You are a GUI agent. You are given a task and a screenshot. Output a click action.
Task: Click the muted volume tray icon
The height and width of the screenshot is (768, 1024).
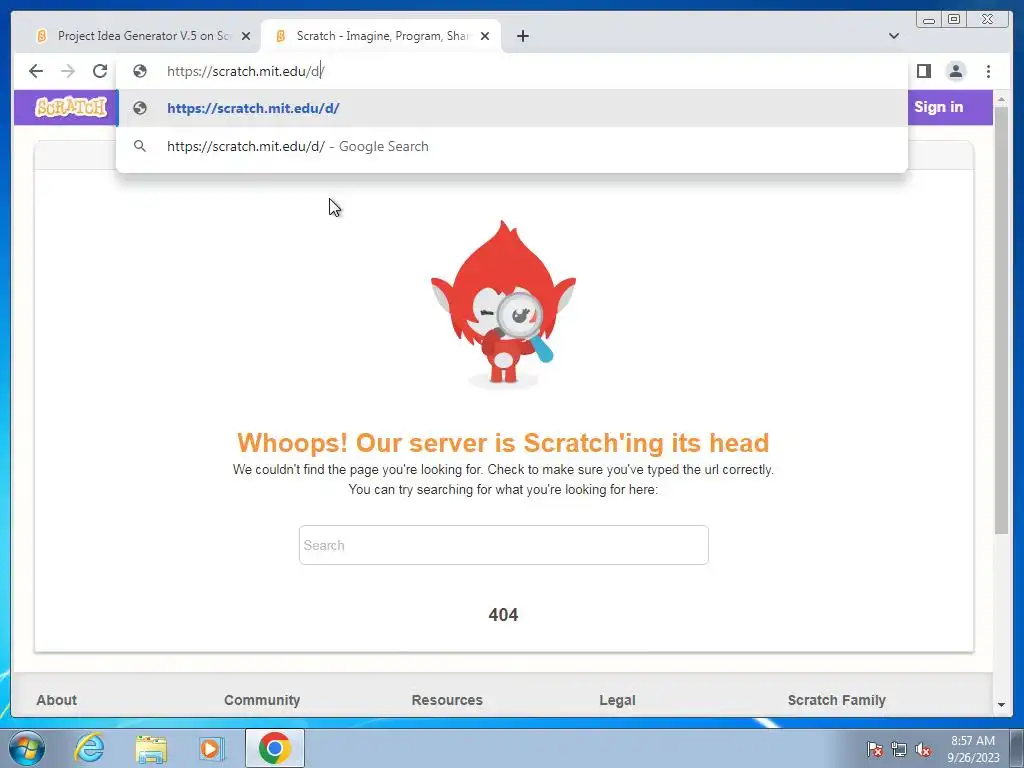923,749
